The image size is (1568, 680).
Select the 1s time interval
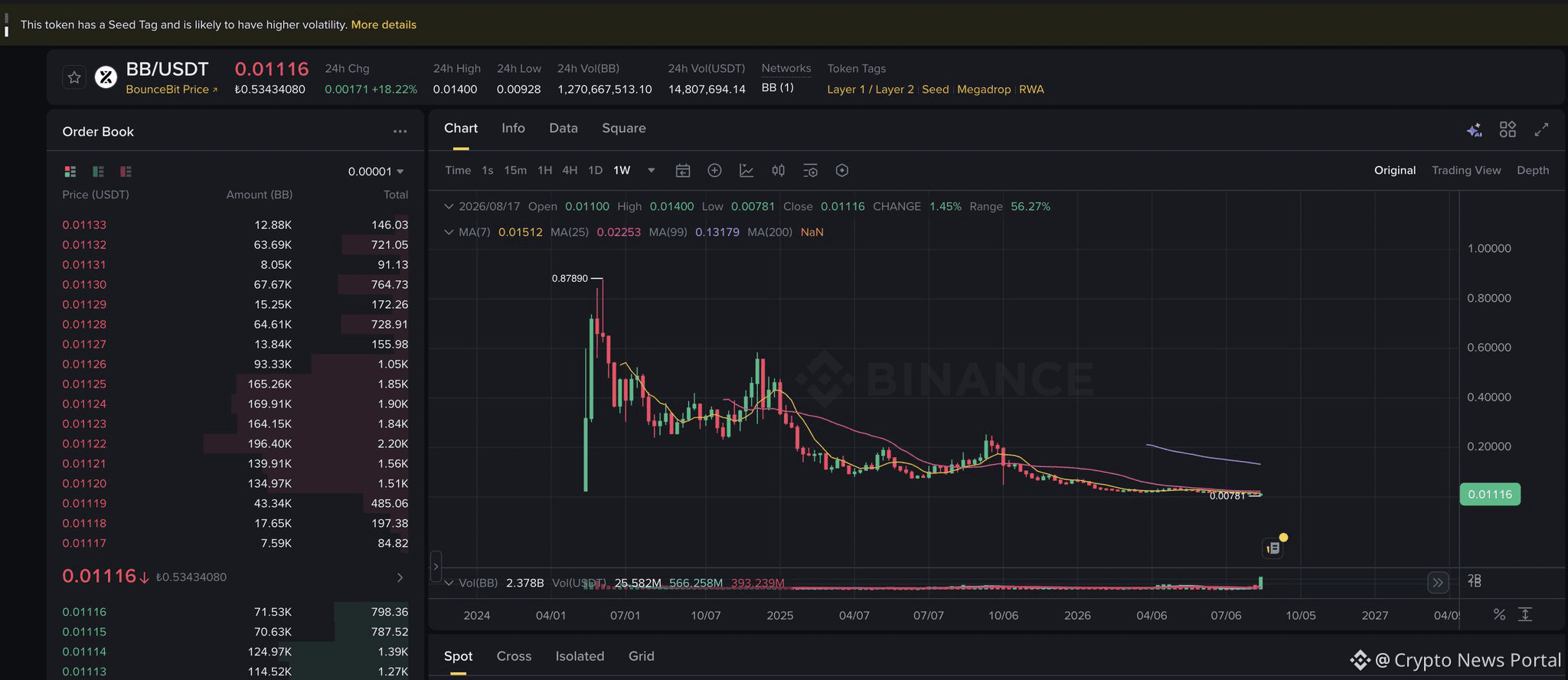click(x=488, y=171)
